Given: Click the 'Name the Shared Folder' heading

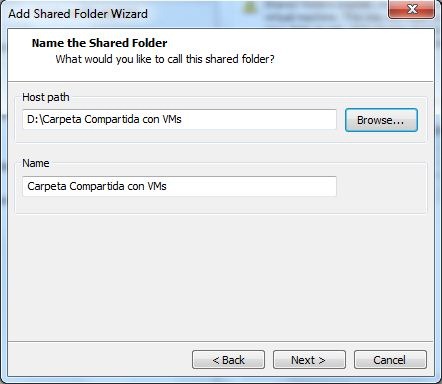Looking at the screenshot, I should [x=99, y=43].
